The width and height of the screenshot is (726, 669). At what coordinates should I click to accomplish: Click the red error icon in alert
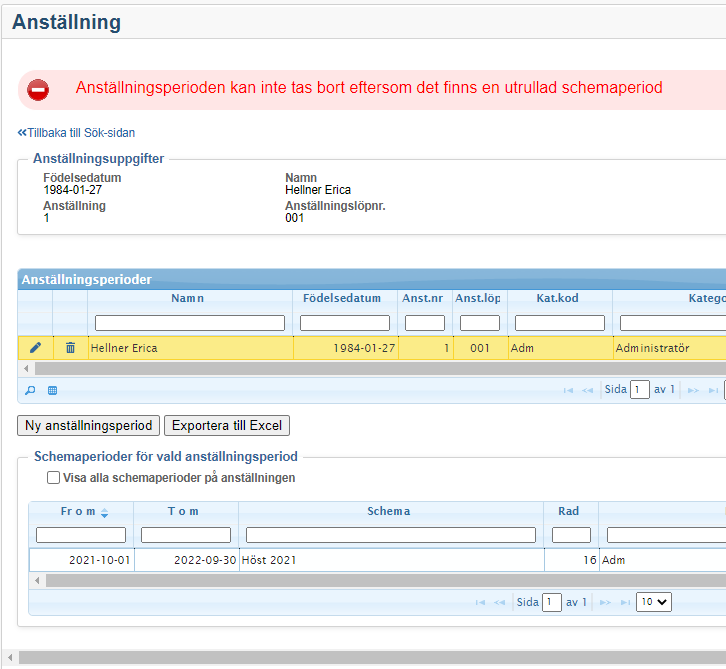[x=38, y=90]
